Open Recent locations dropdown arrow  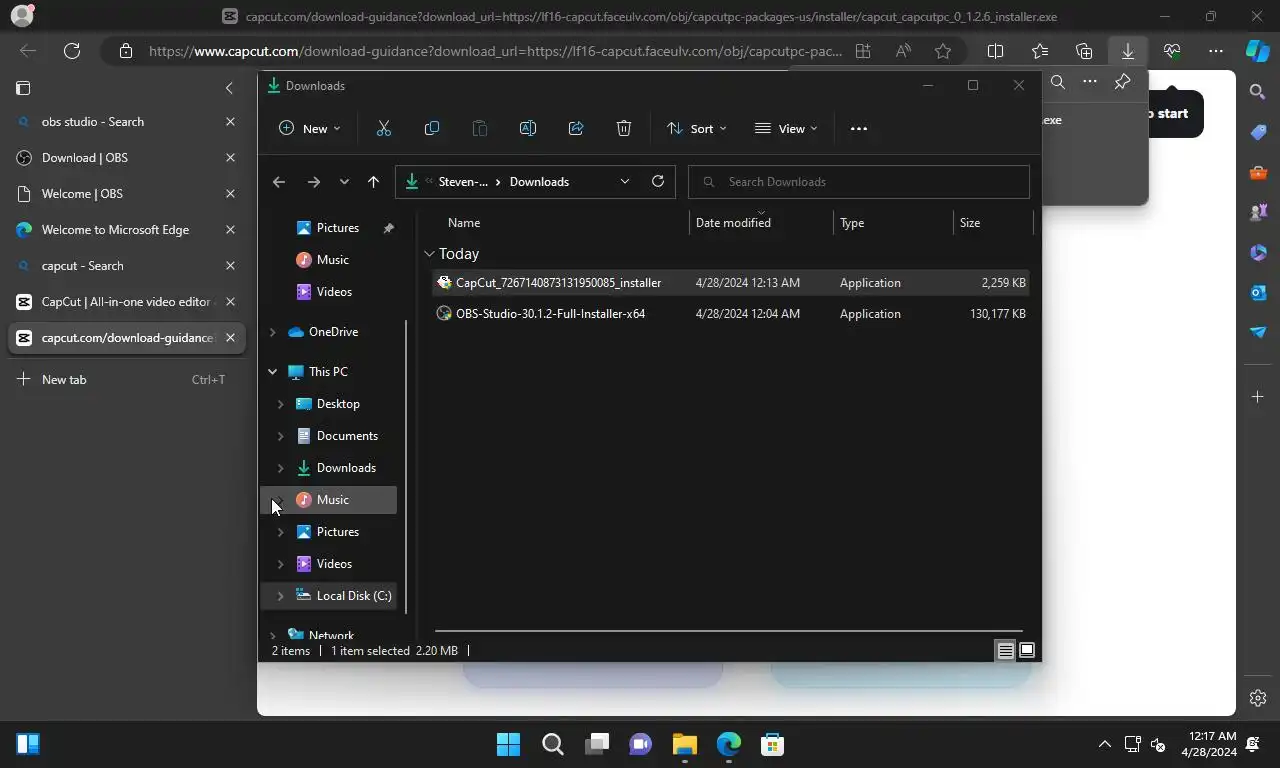(x=344, y=181)
